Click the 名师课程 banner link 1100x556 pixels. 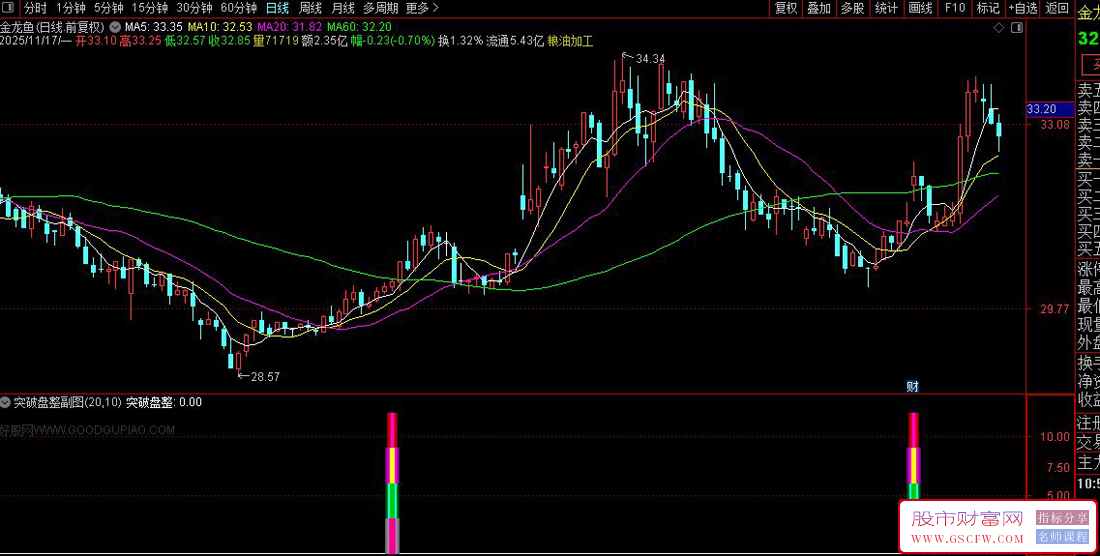pos(1061,537)
